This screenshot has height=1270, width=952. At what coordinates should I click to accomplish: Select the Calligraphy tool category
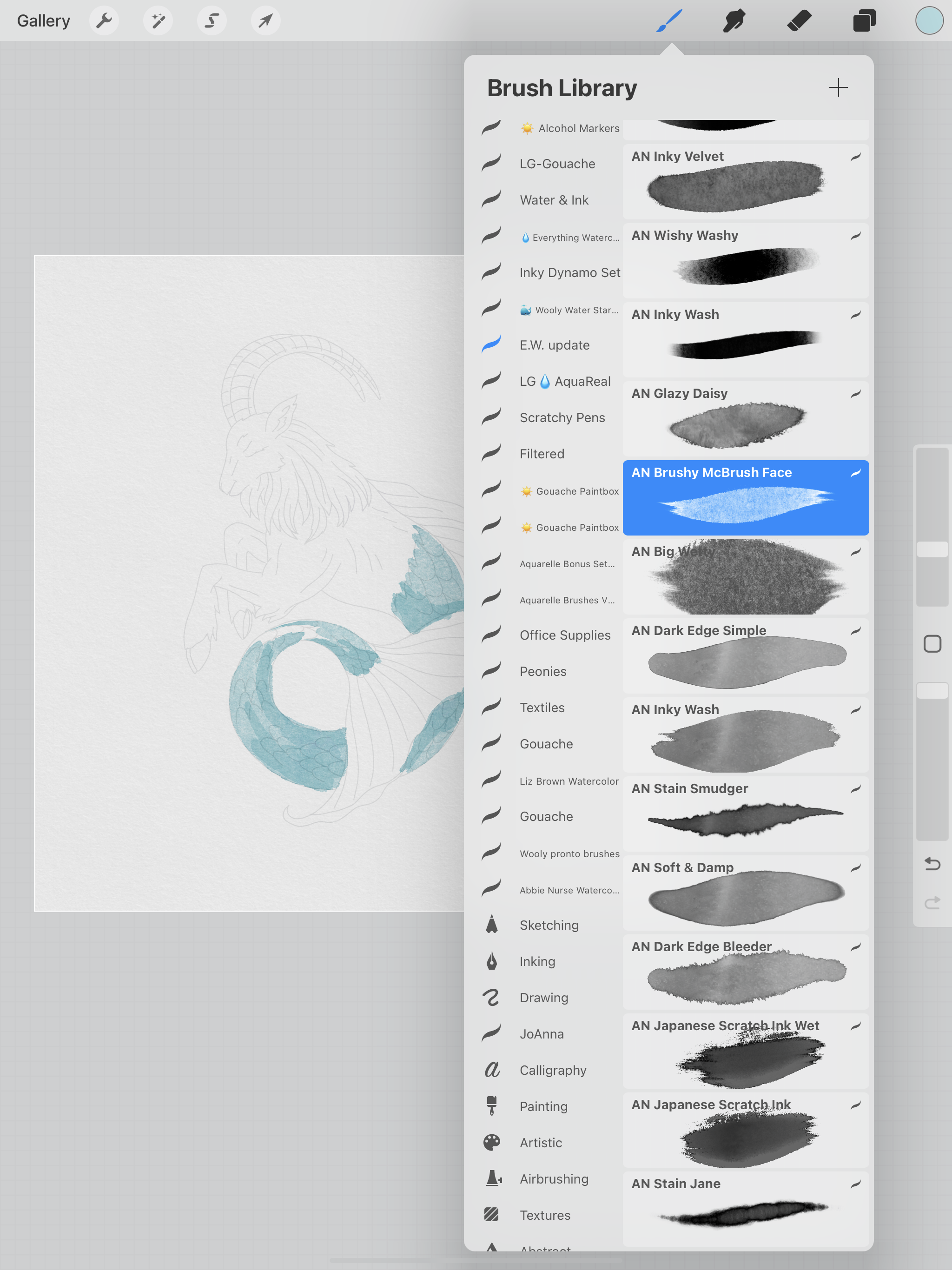point(553,1069)
